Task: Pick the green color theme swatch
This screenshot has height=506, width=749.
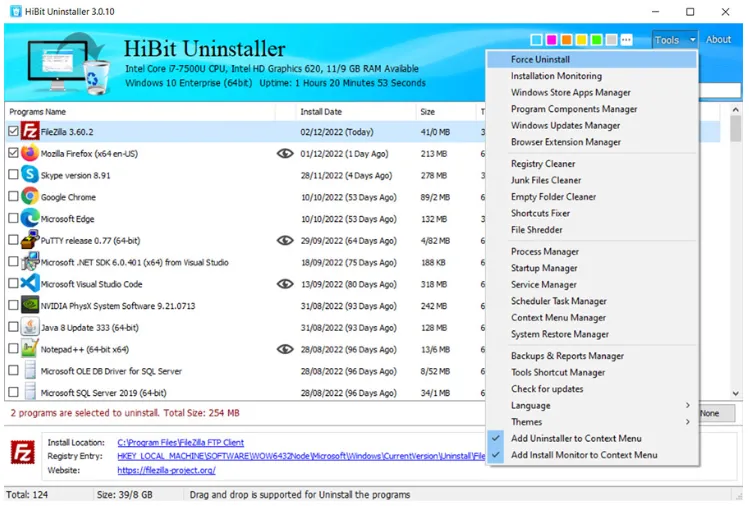Action: click(596, 40)
